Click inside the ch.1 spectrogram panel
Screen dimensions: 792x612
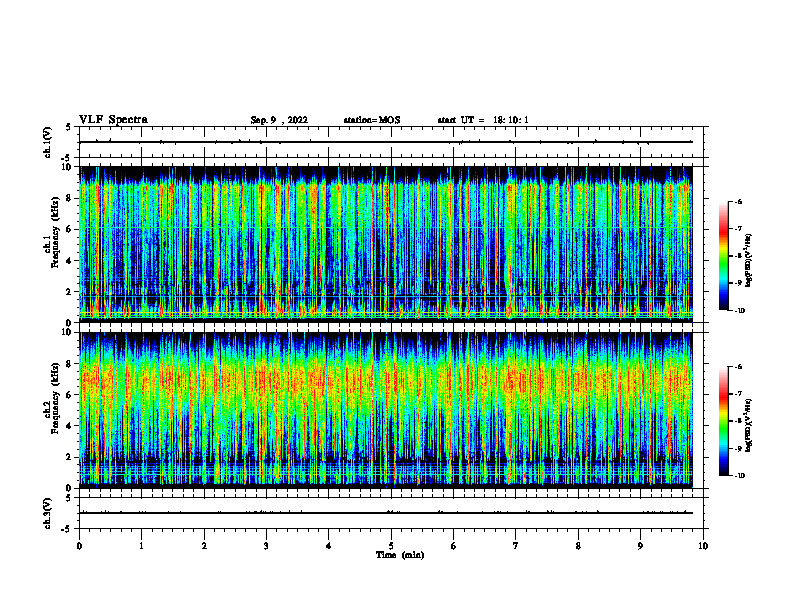point(386,244)
